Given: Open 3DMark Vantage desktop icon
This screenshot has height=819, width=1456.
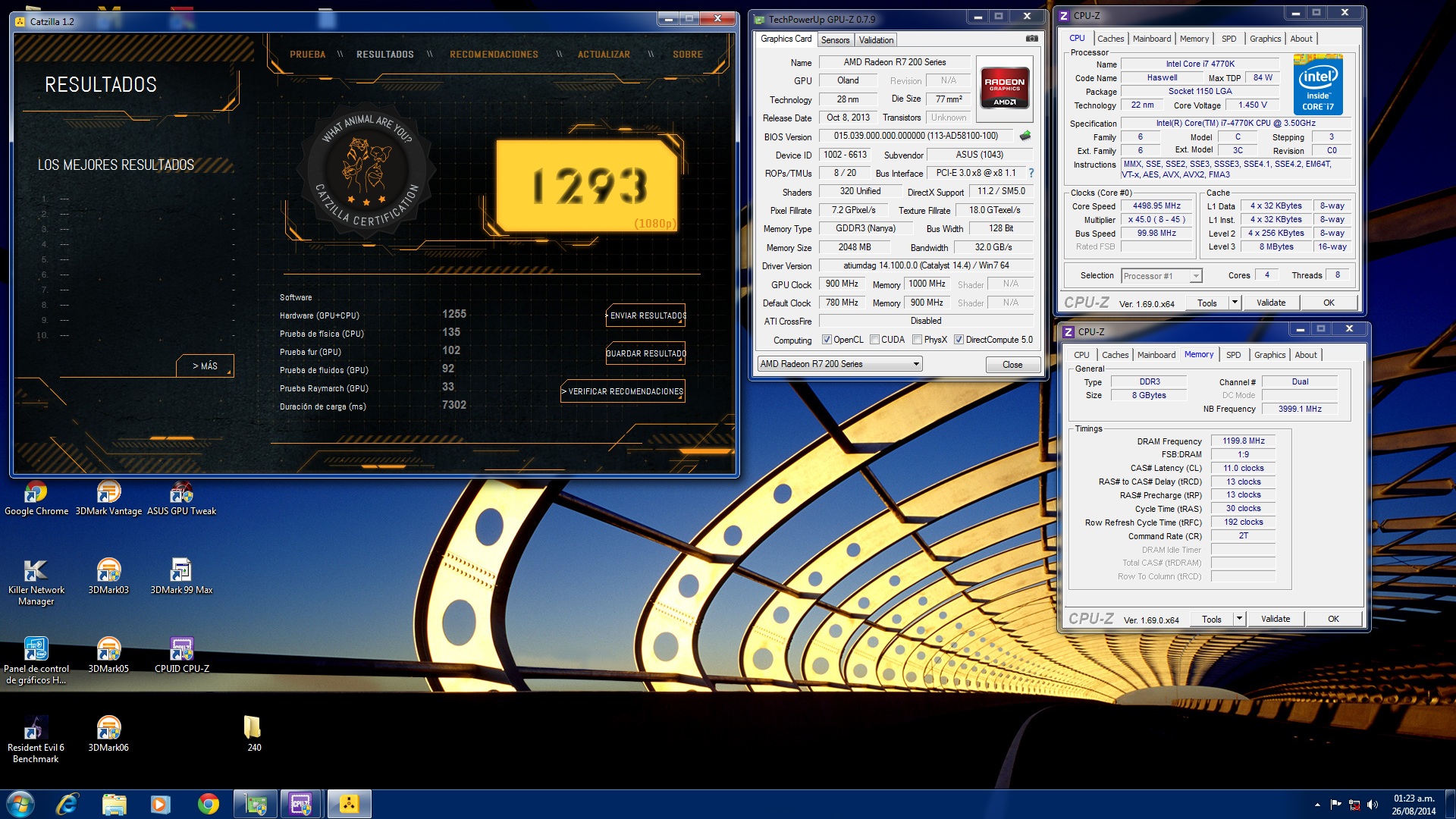Looking at the screenshot, I should (108, 498).
